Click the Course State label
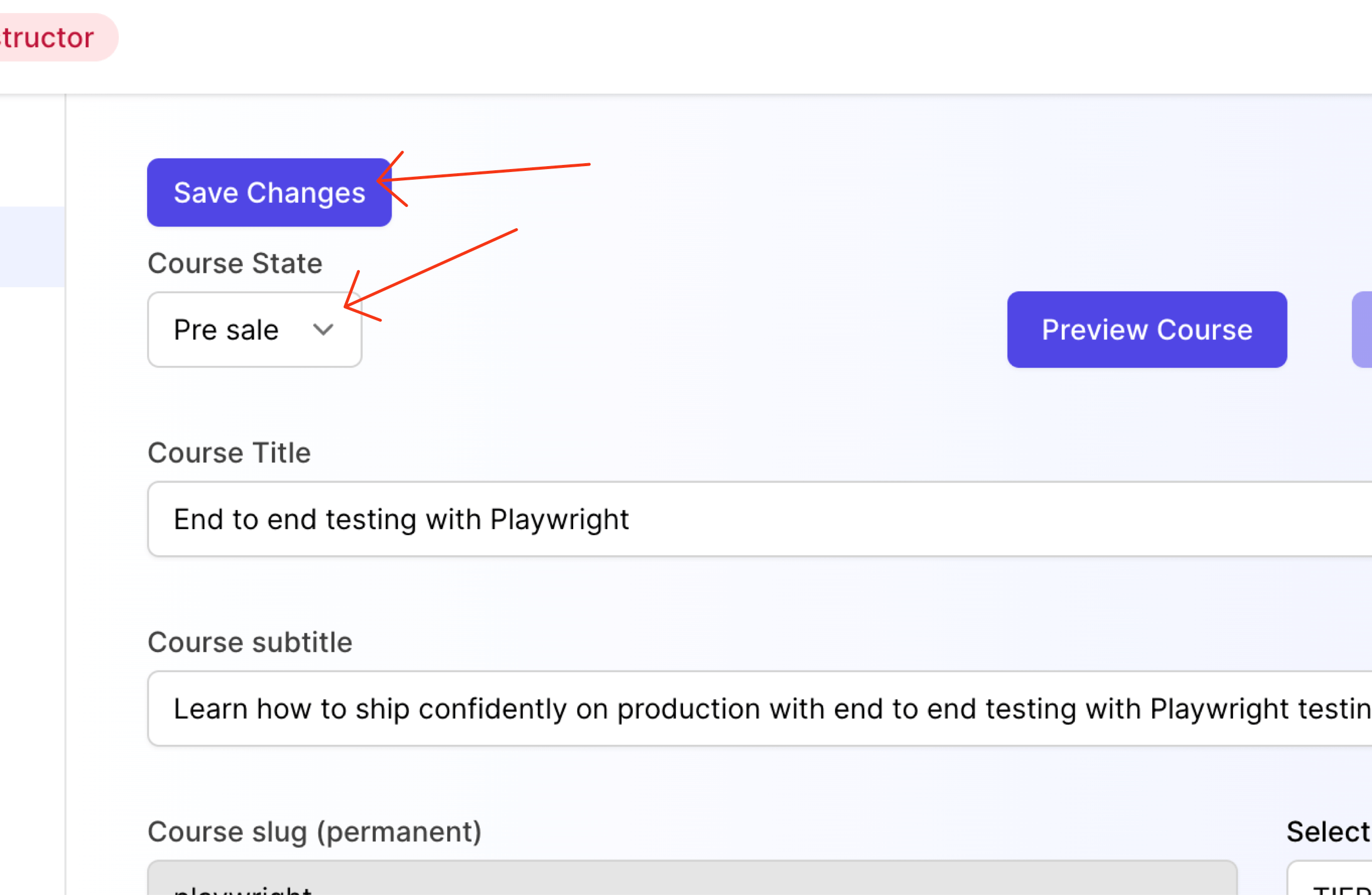 tap(235, 263)
